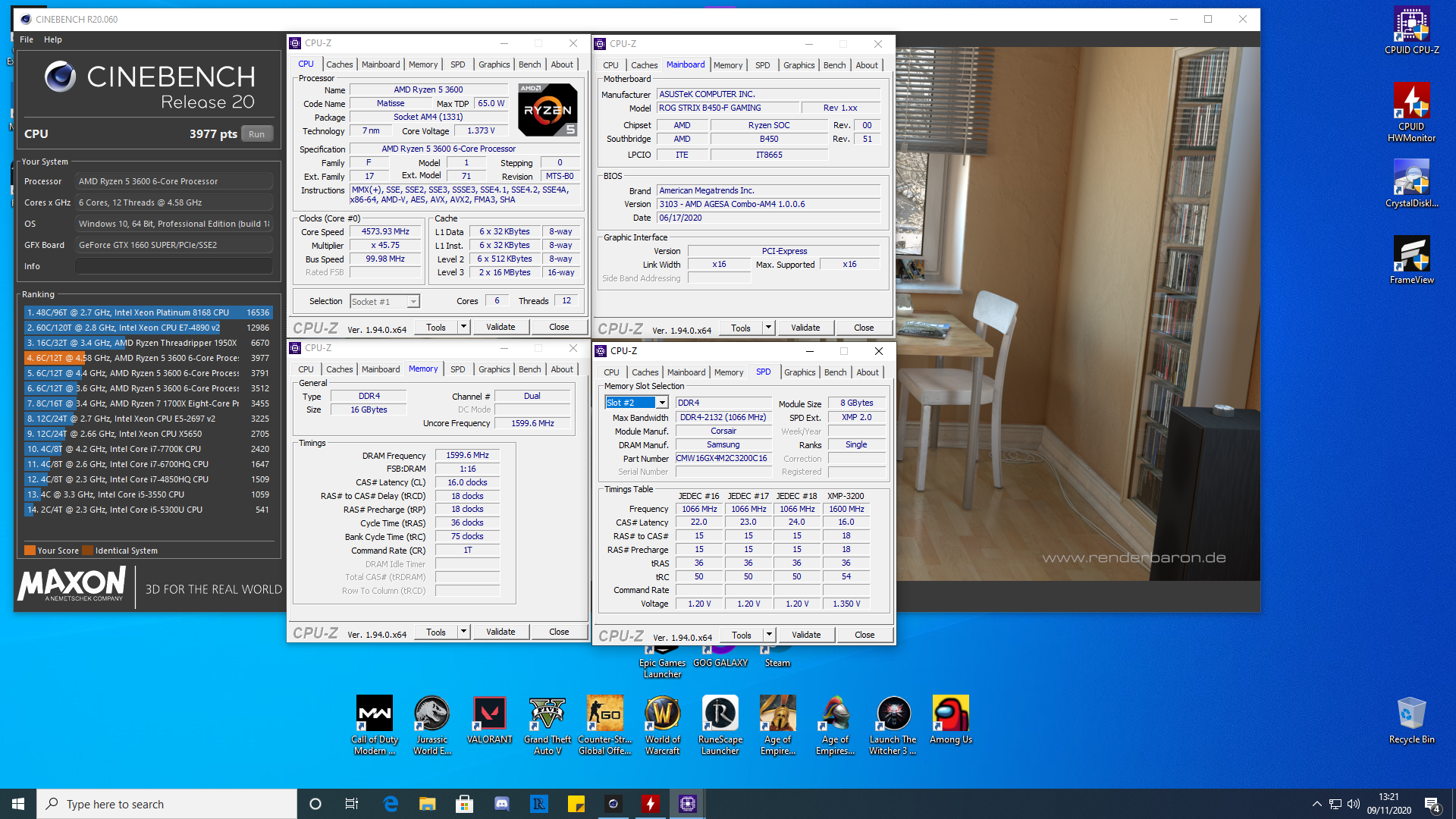Open Discord from taskbar
Screen dimensions: 1456x819
[x=502, y=804]
